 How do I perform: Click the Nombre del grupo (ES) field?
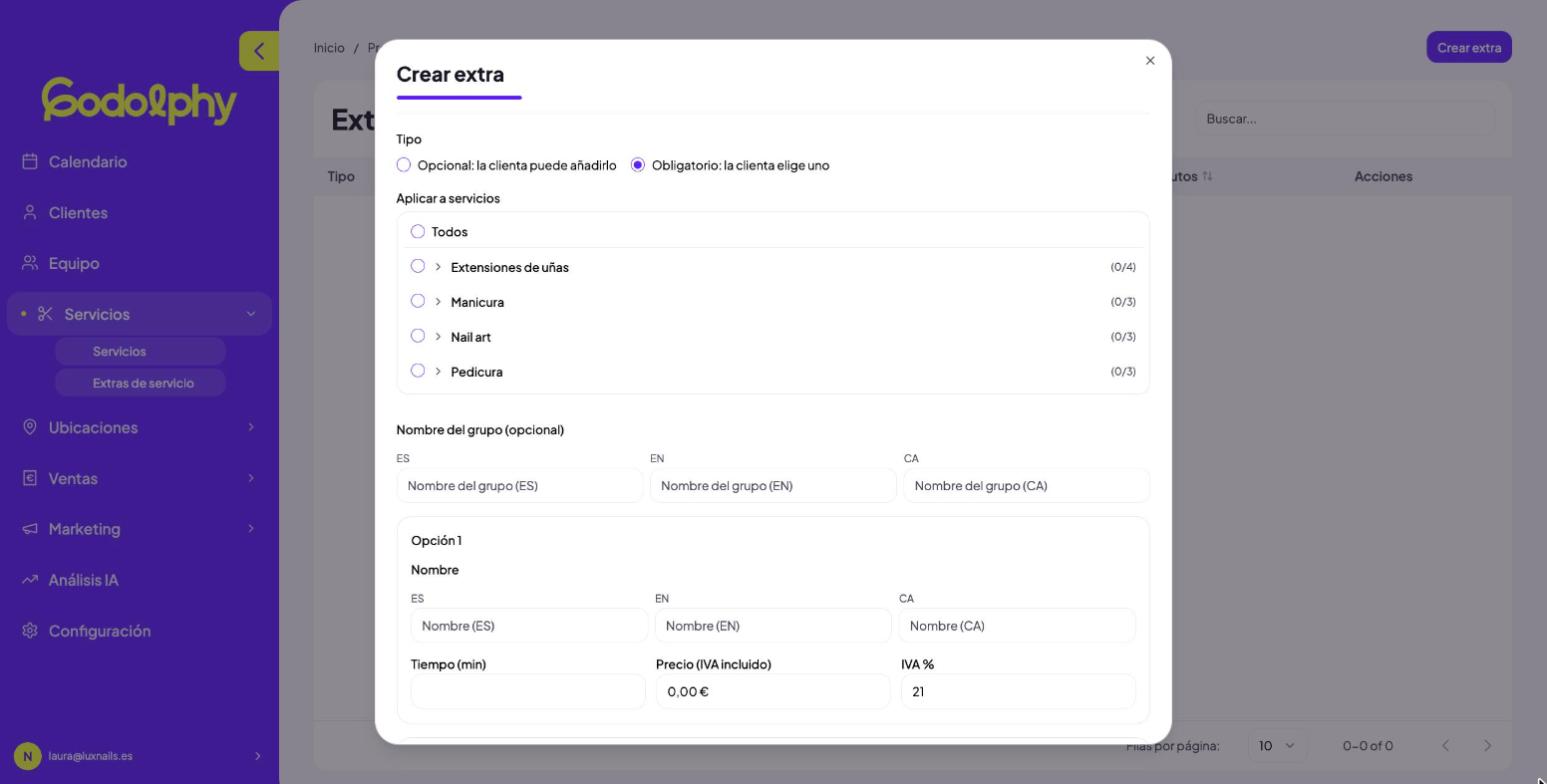click(520, 486)
